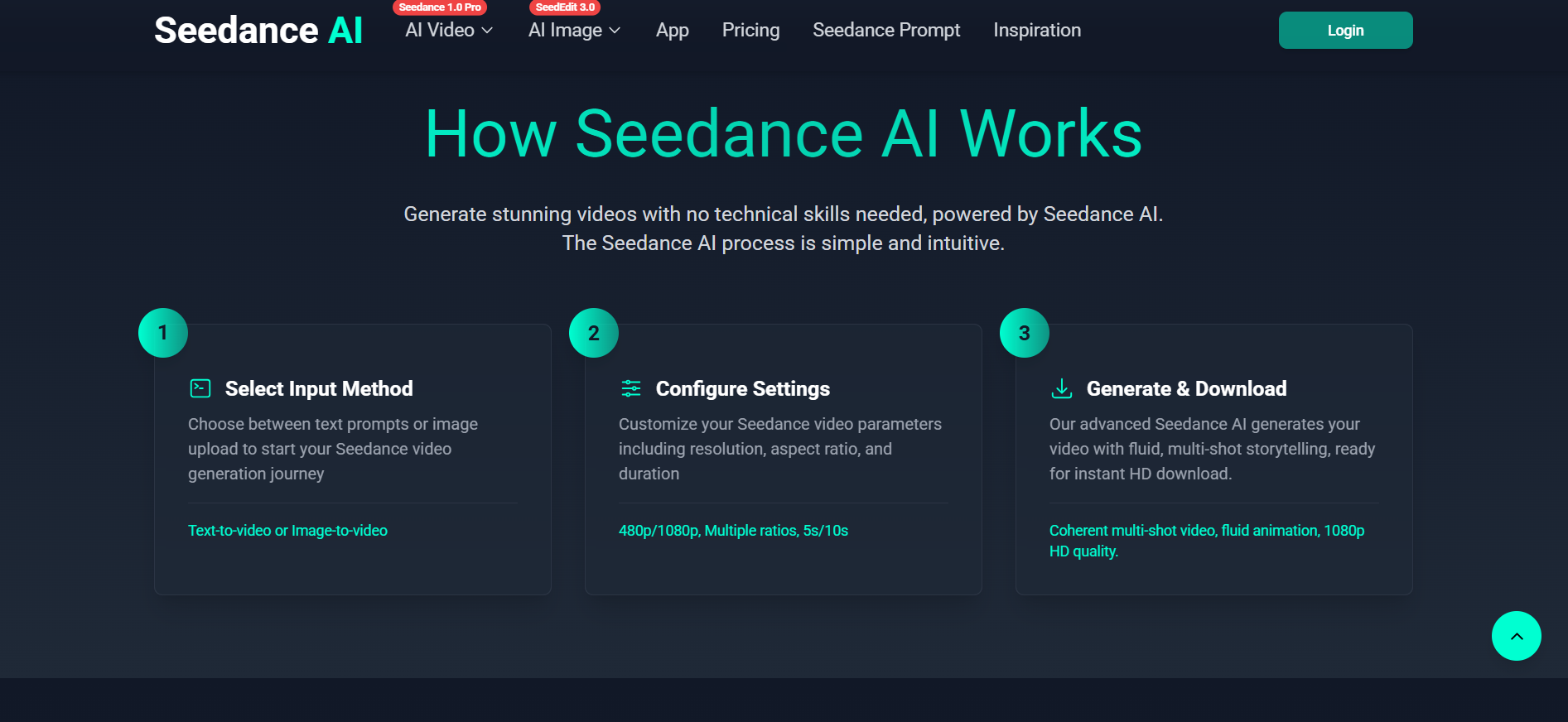
Task: Click the 'How Seedance AI Works' title
Action: (784, 134)
